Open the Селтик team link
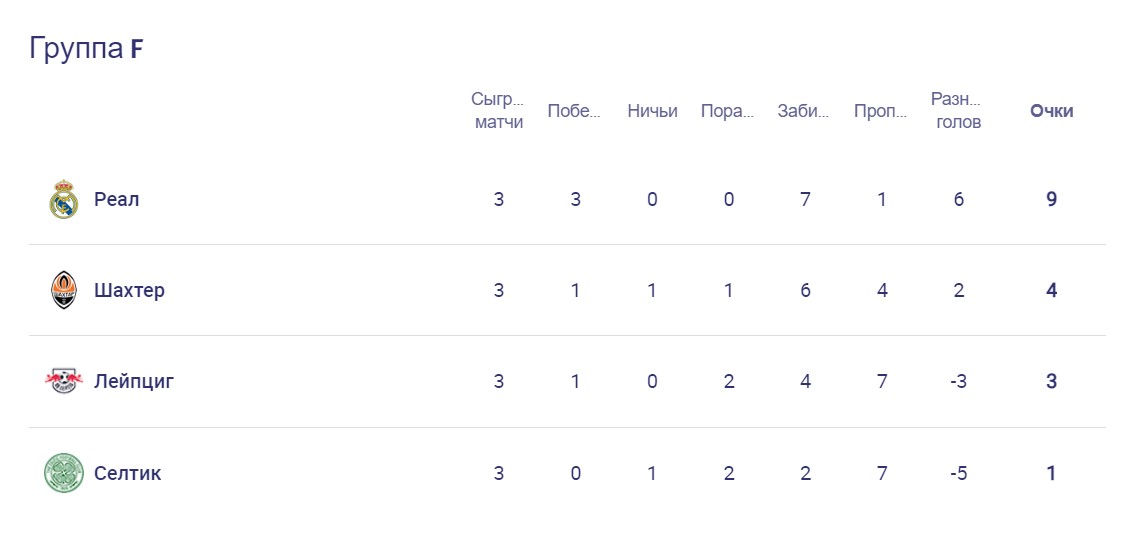1131x544 pixels. point(127,473)
